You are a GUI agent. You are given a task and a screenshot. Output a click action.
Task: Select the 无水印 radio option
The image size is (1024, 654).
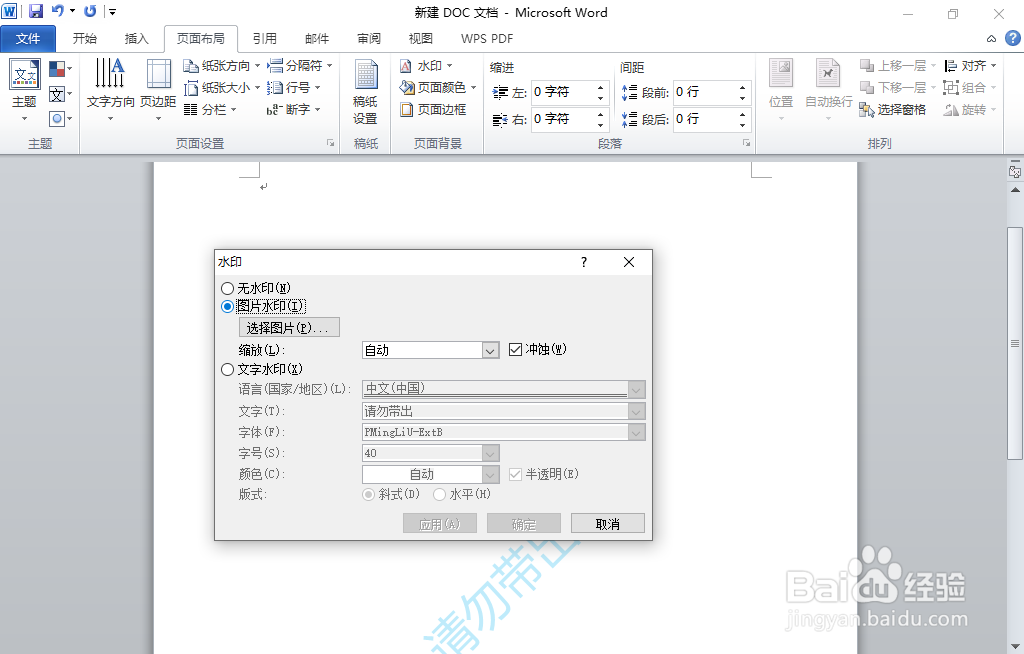[x=227, y=288]
